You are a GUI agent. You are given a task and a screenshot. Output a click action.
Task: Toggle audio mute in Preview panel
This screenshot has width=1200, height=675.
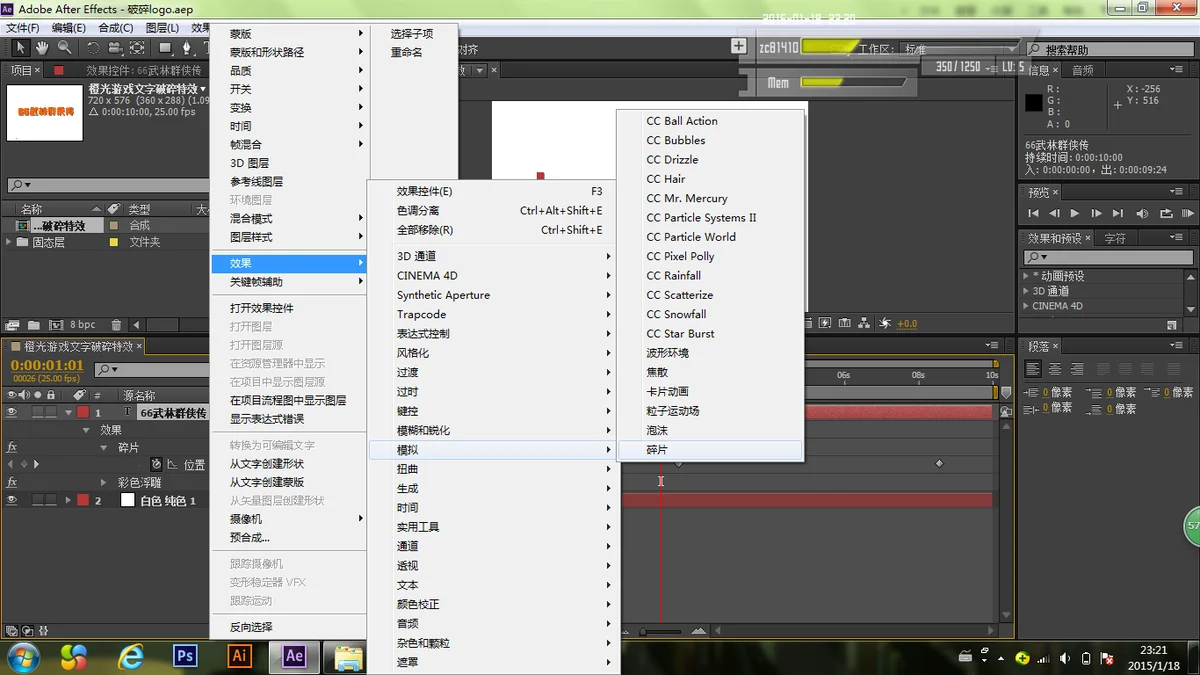coord(1141,213)
